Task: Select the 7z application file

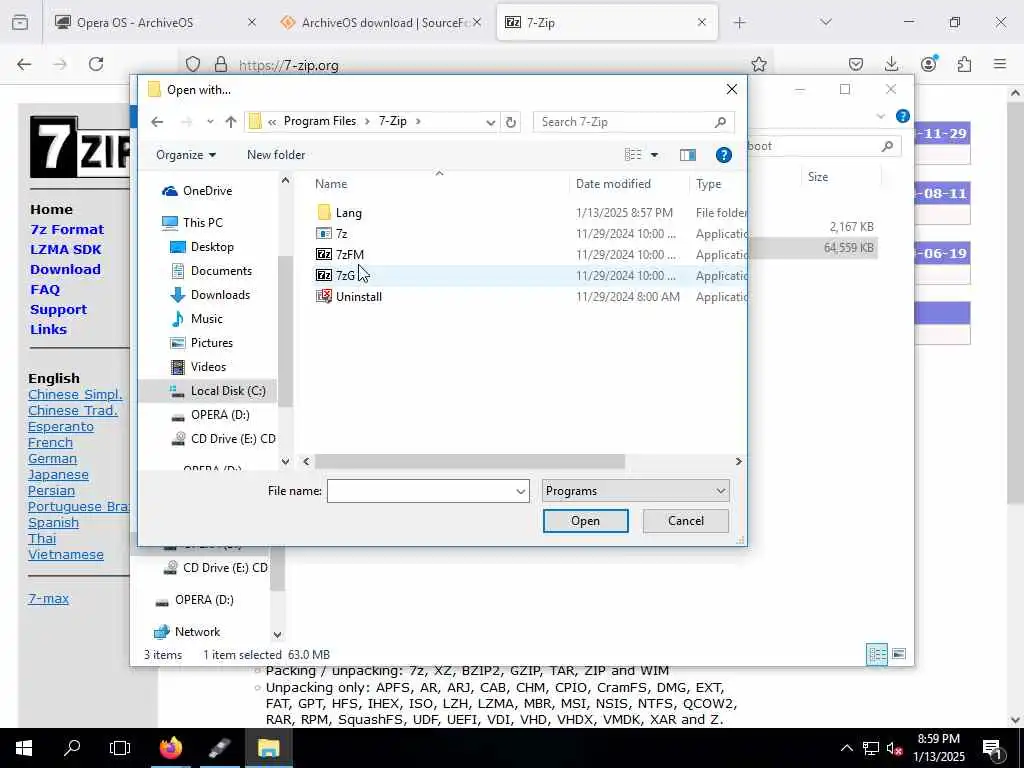Action: coord(332,234)
